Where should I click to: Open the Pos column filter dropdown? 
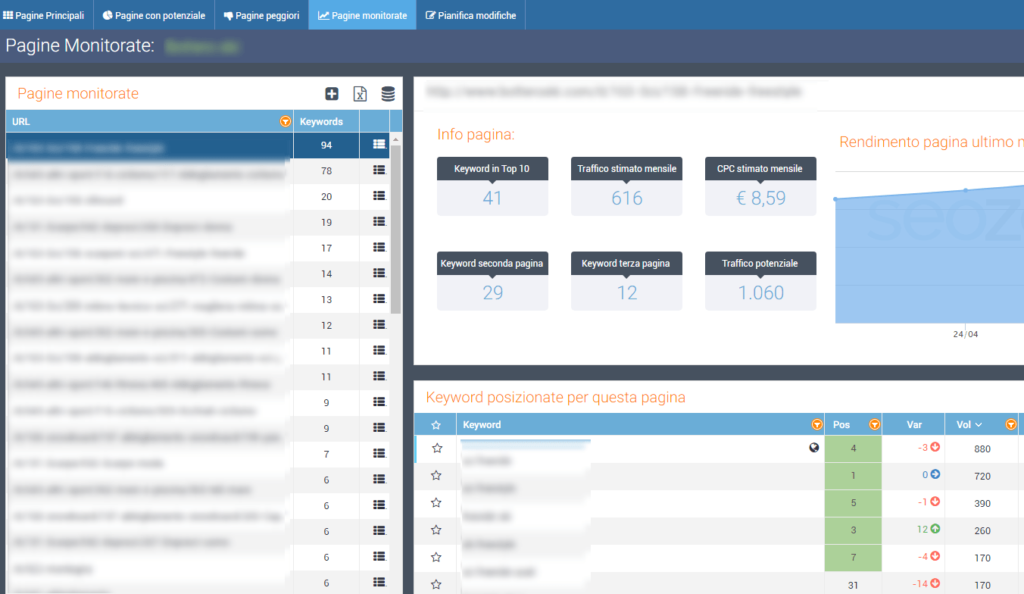pyautogui.click(x=875, y=425)
